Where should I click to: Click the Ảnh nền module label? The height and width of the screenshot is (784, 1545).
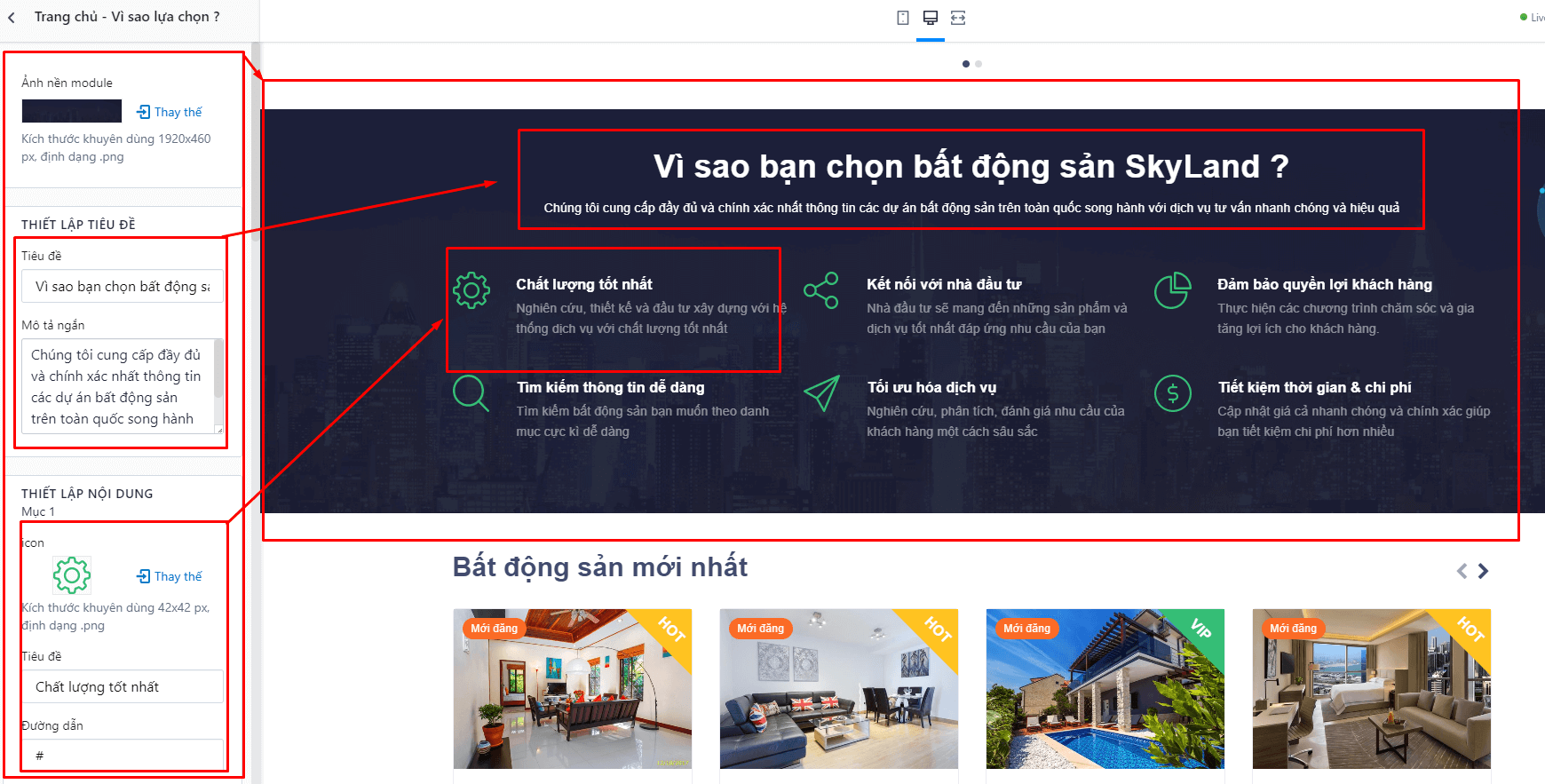click(x=67, y=83)
